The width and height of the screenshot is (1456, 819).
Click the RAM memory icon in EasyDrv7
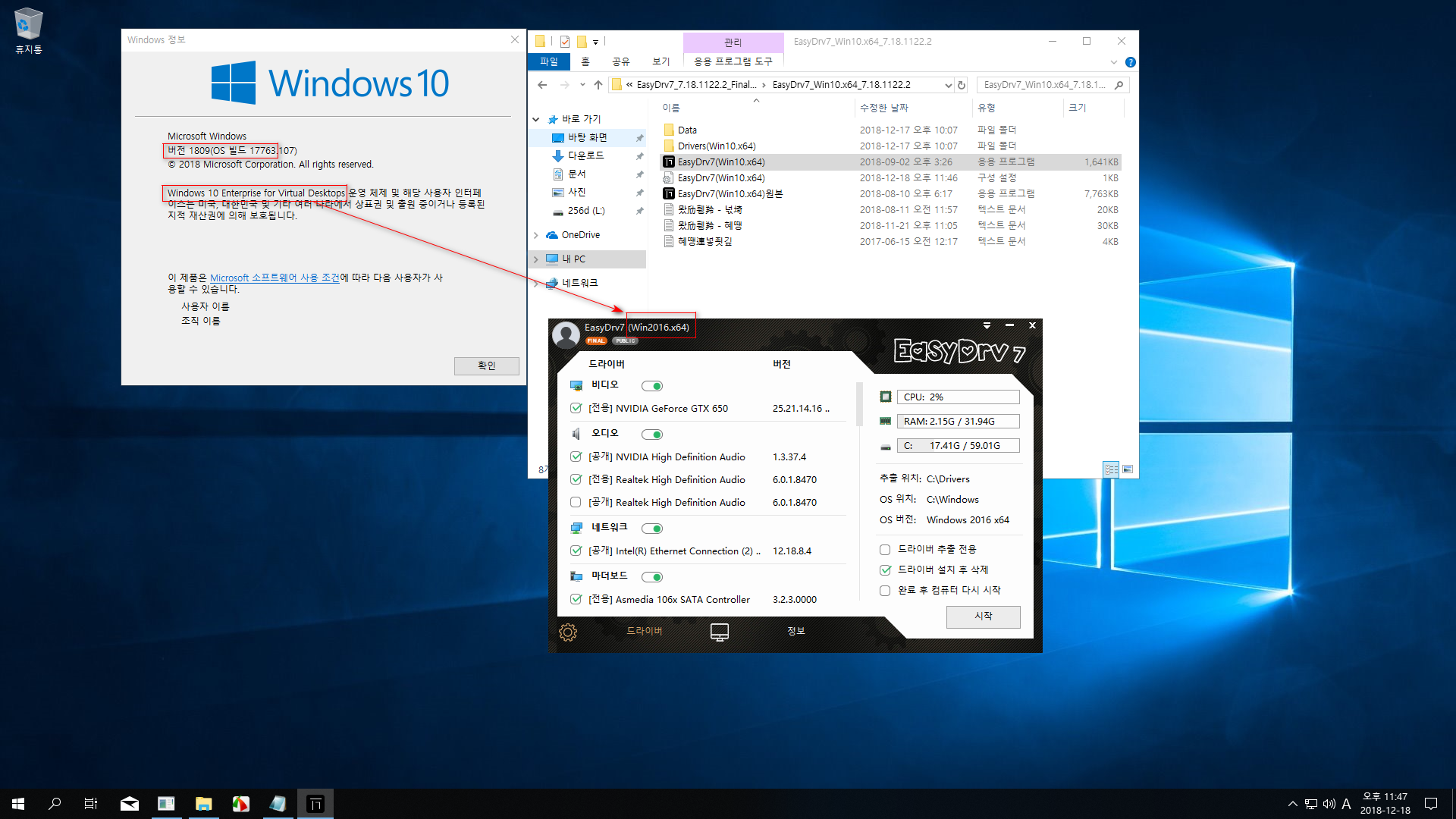[x=885, y=422]
